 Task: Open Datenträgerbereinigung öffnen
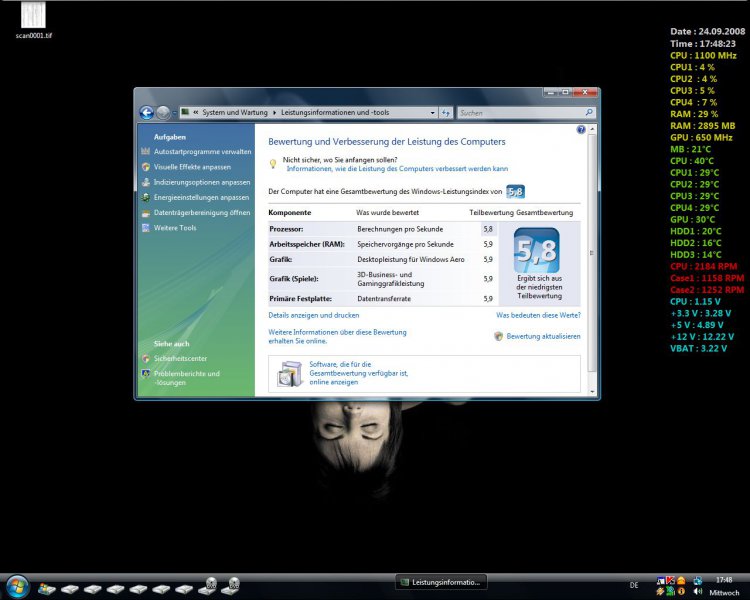point(202,212)
